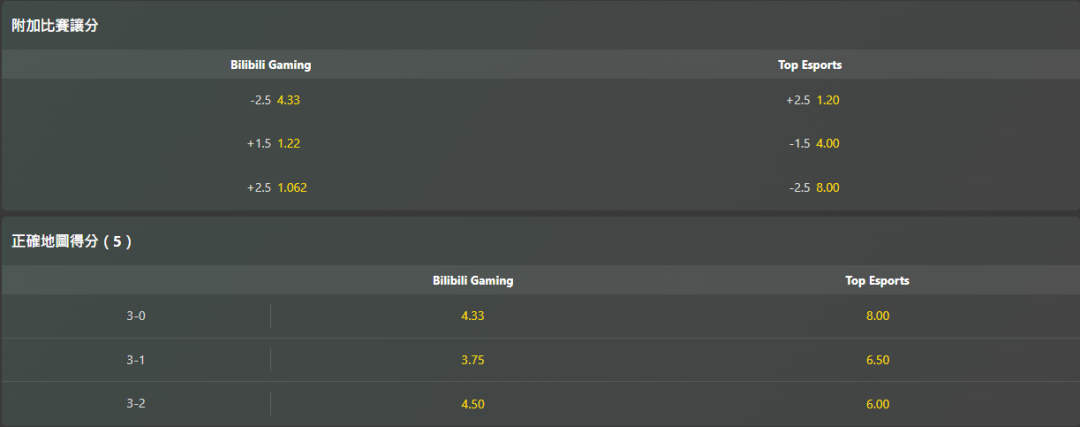Click Top Esports header in correct score table
This screenshot has width=1080, height=427.
coord(877,281)
